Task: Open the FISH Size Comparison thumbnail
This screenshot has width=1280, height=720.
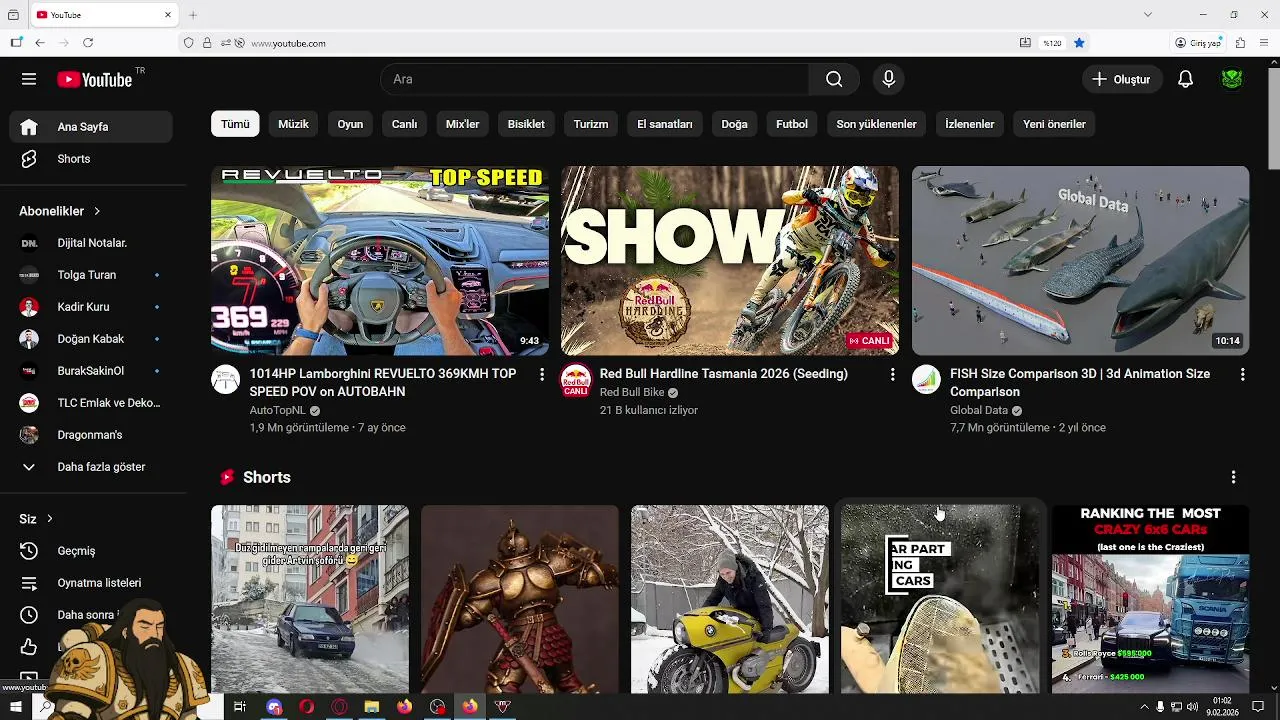Action: 1080,261
